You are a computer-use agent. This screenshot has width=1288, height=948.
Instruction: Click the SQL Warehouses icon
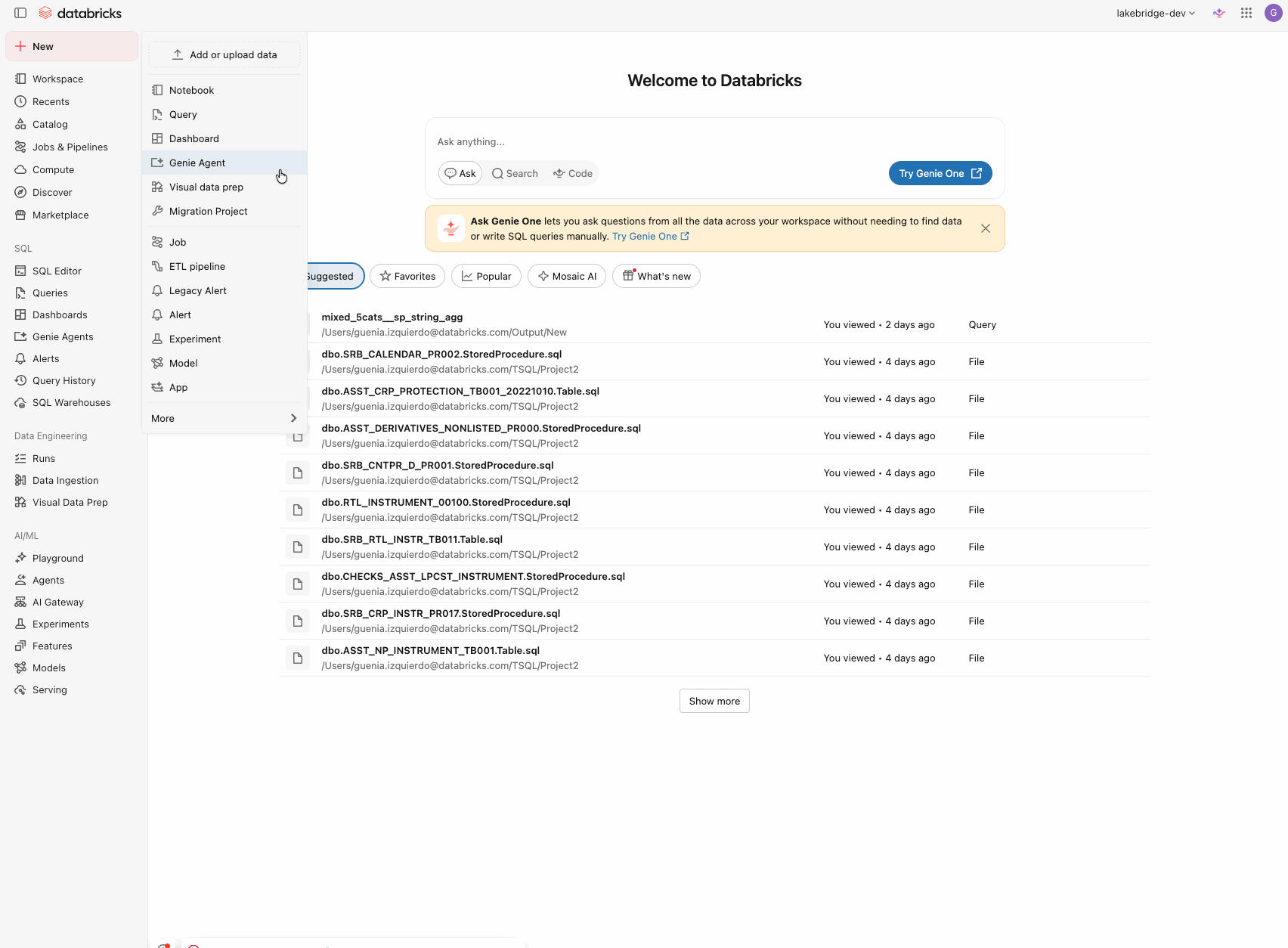(x=20, y=402)
